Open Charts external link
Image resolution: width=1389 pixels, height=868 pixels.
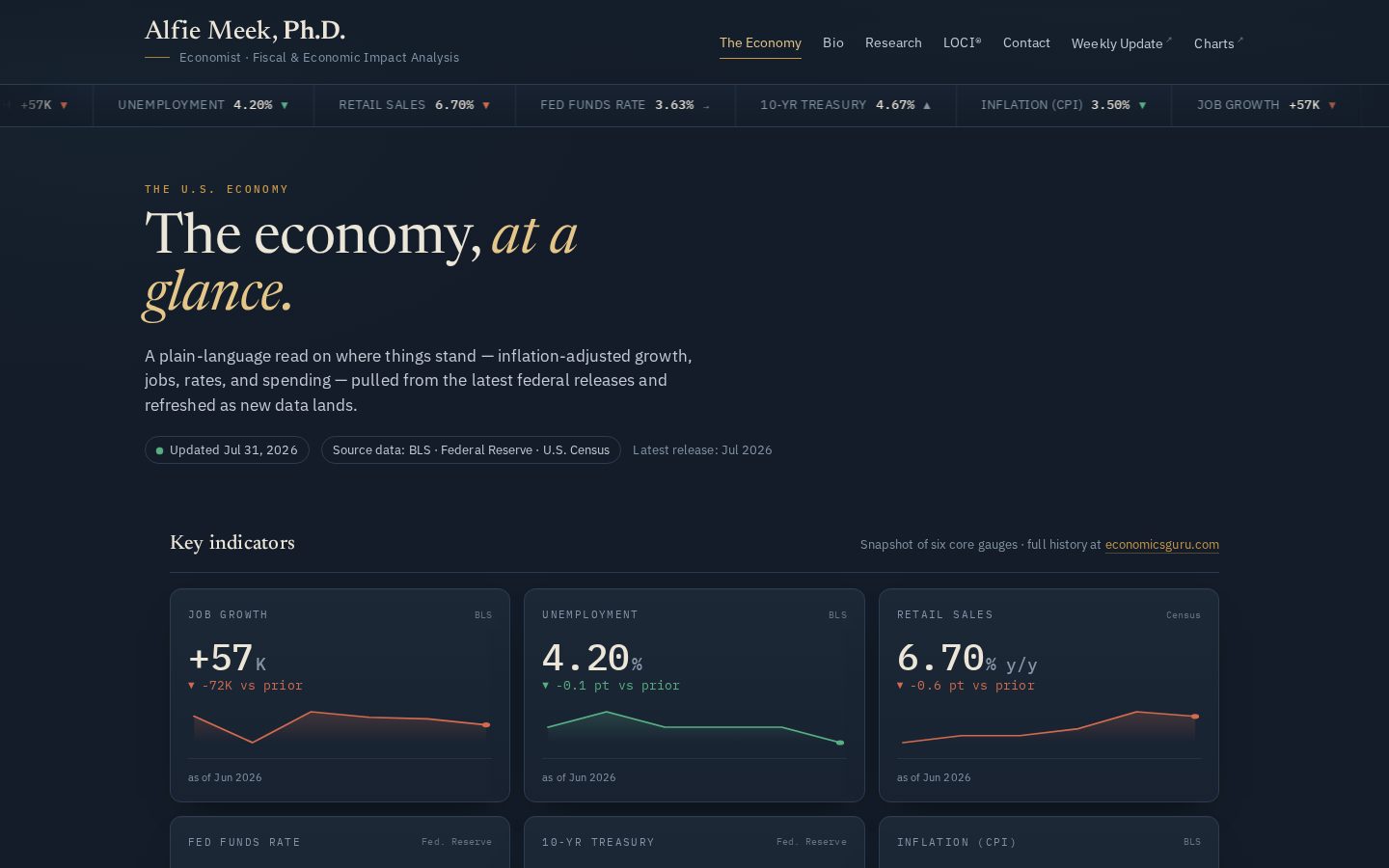[1218, 43]
